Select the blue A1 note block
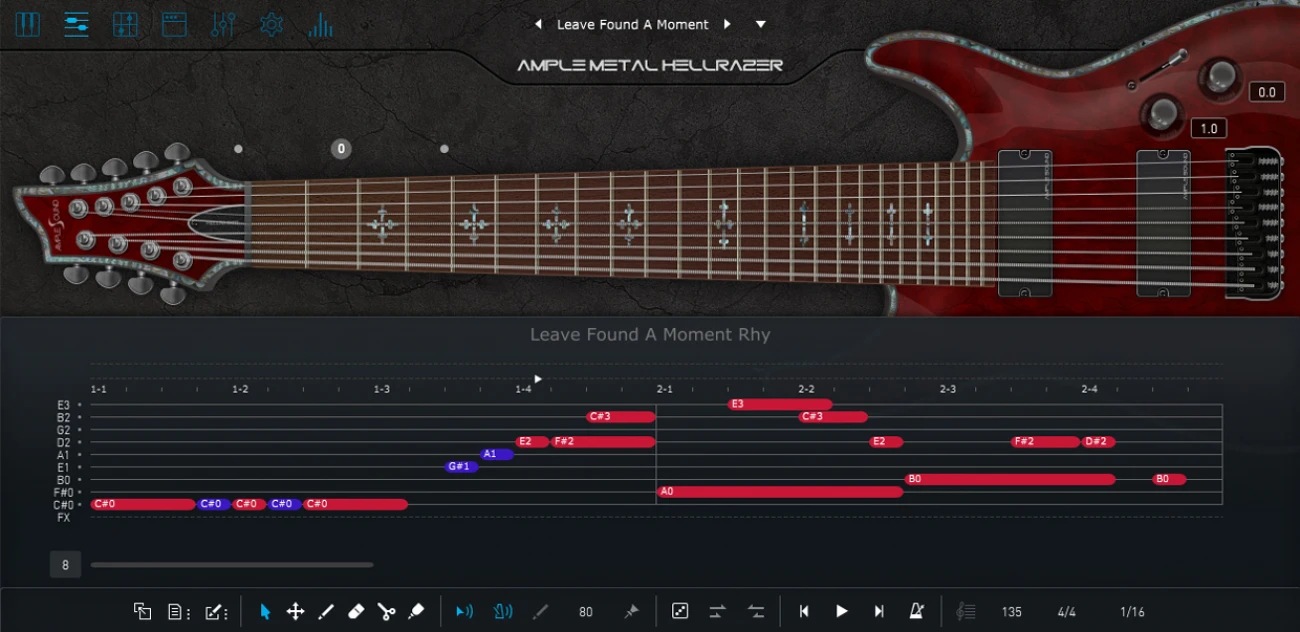 click(x=497, y=454)
